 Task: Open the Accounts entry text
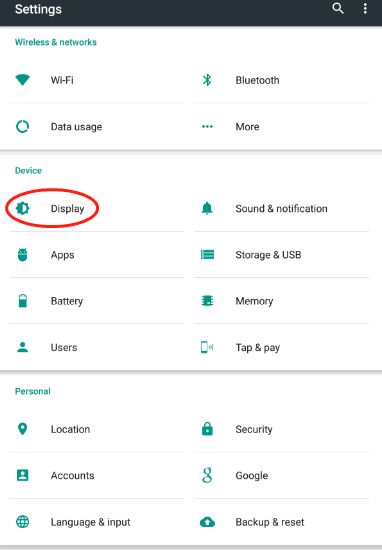coord(72,475)
